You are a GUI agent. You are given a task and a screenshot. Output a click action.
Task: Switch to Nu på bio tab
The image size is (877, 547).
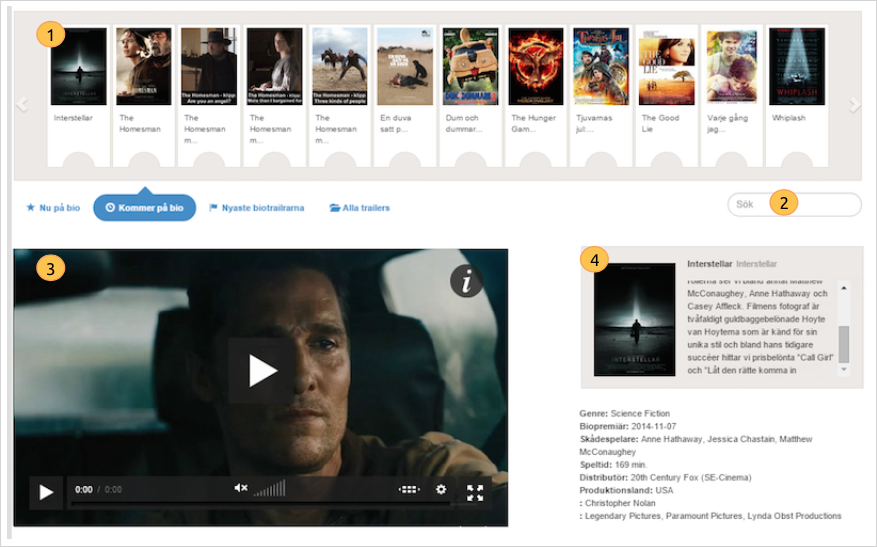pyautogui.click(x=53, y=208)
